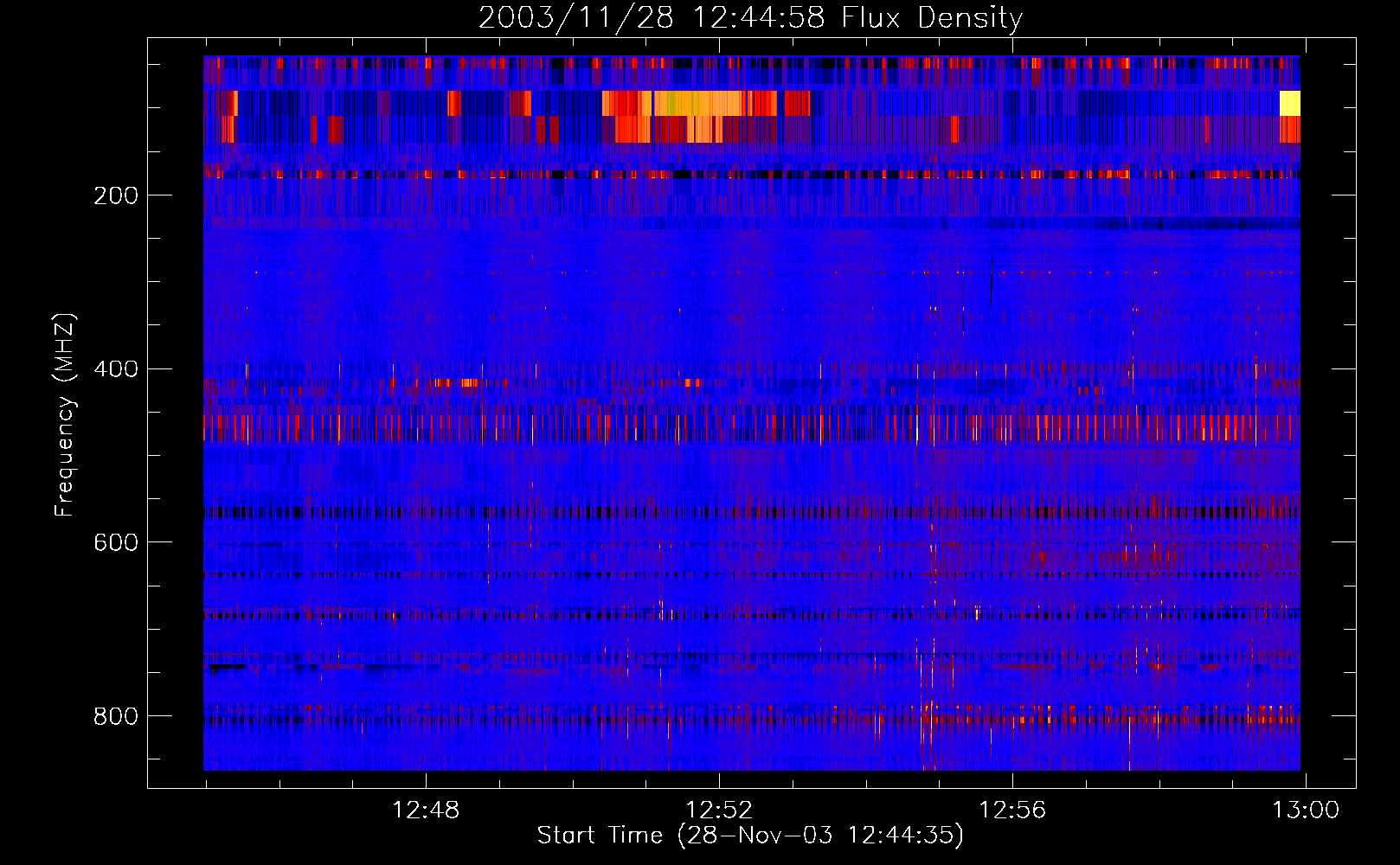Click the 12:56 time tick label

point(1012,811)
